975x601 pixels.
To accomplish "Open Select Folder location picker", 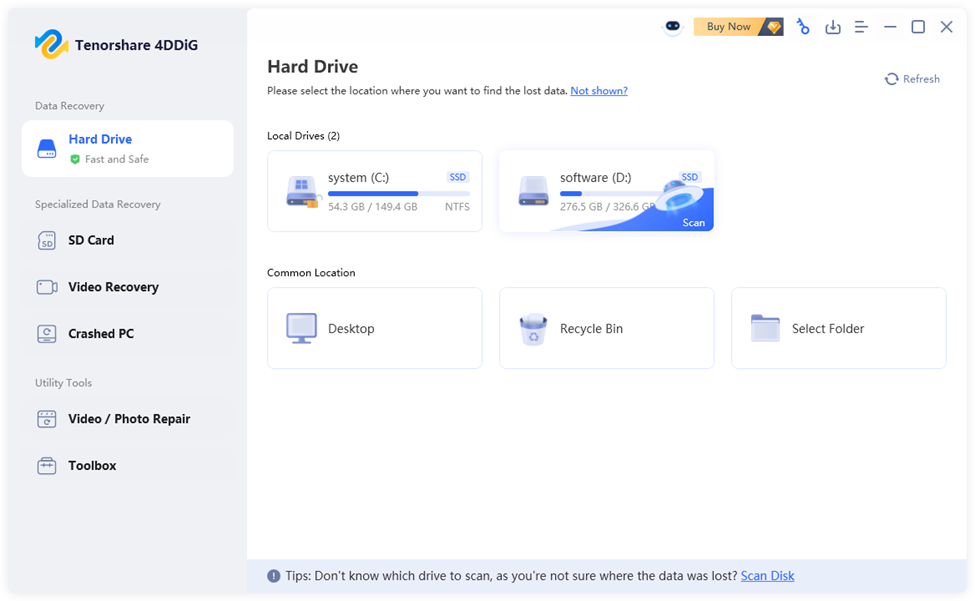I will coord(838,328).
